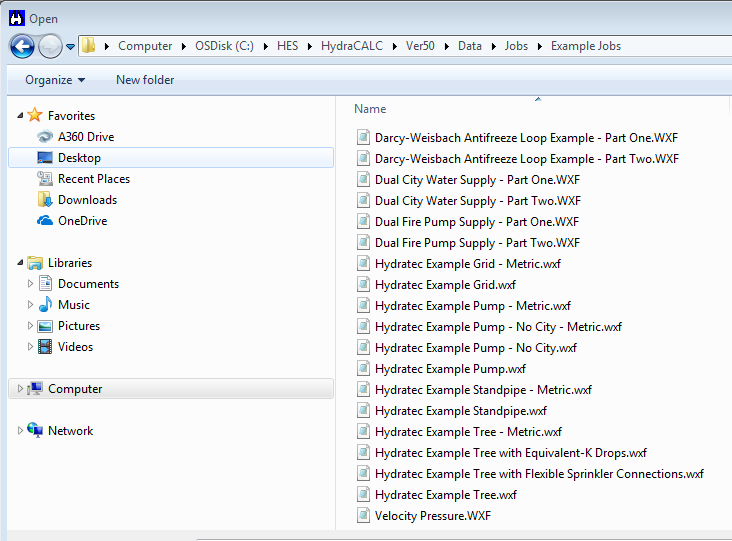Click icon of Dual City Water Supply Part Two
This screenshot has width=732, height=541.
(x=363, y=200)
